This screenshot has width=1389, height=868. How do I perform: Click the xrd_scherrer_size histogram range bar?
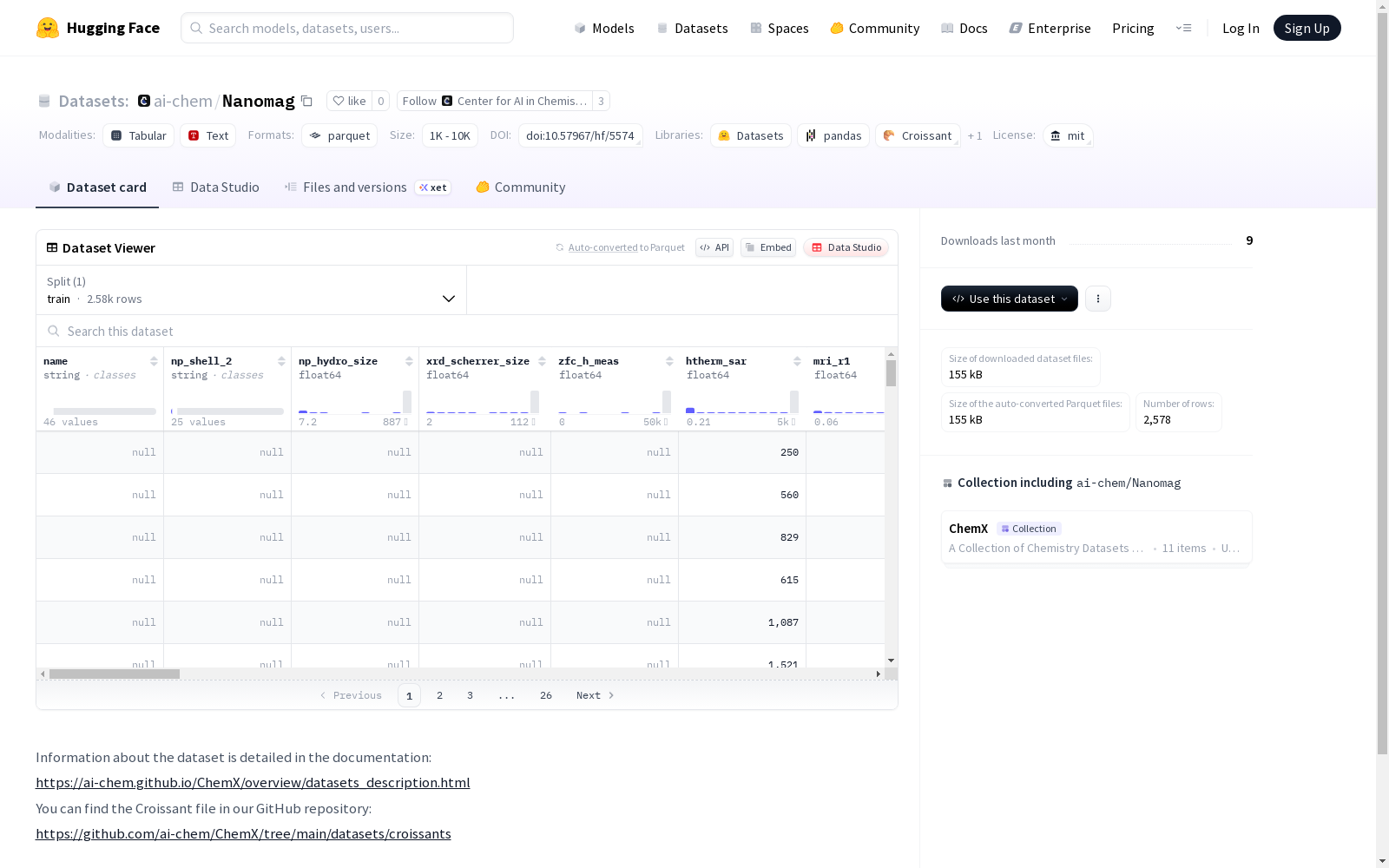click(483, 403)
